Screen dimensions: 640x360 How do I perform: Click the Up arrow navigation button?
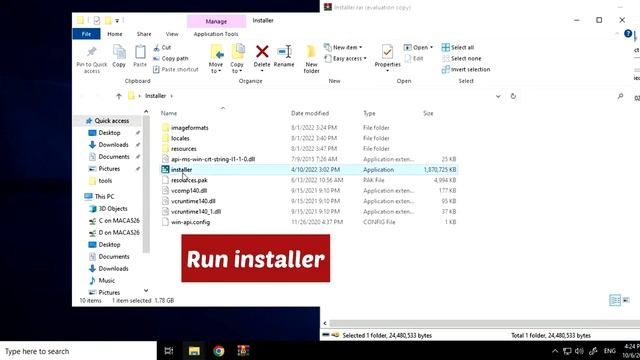pos(119,96)
